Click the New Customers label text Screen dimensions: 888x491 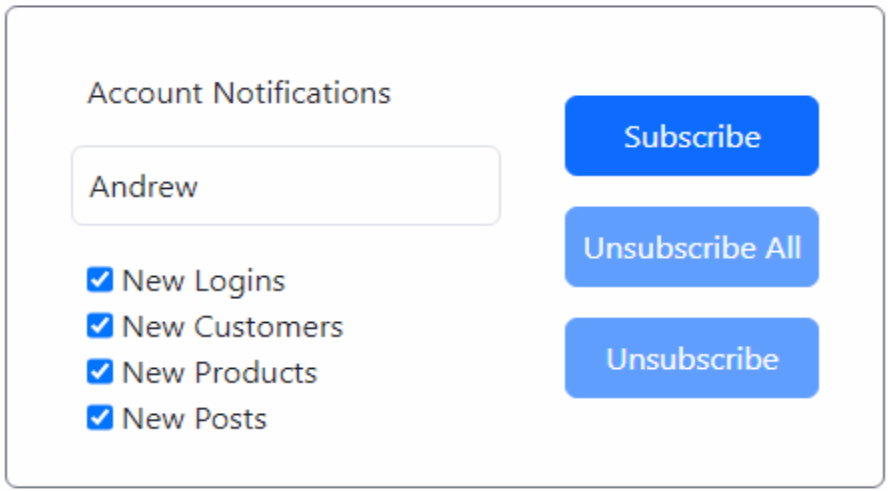[232, 327]
